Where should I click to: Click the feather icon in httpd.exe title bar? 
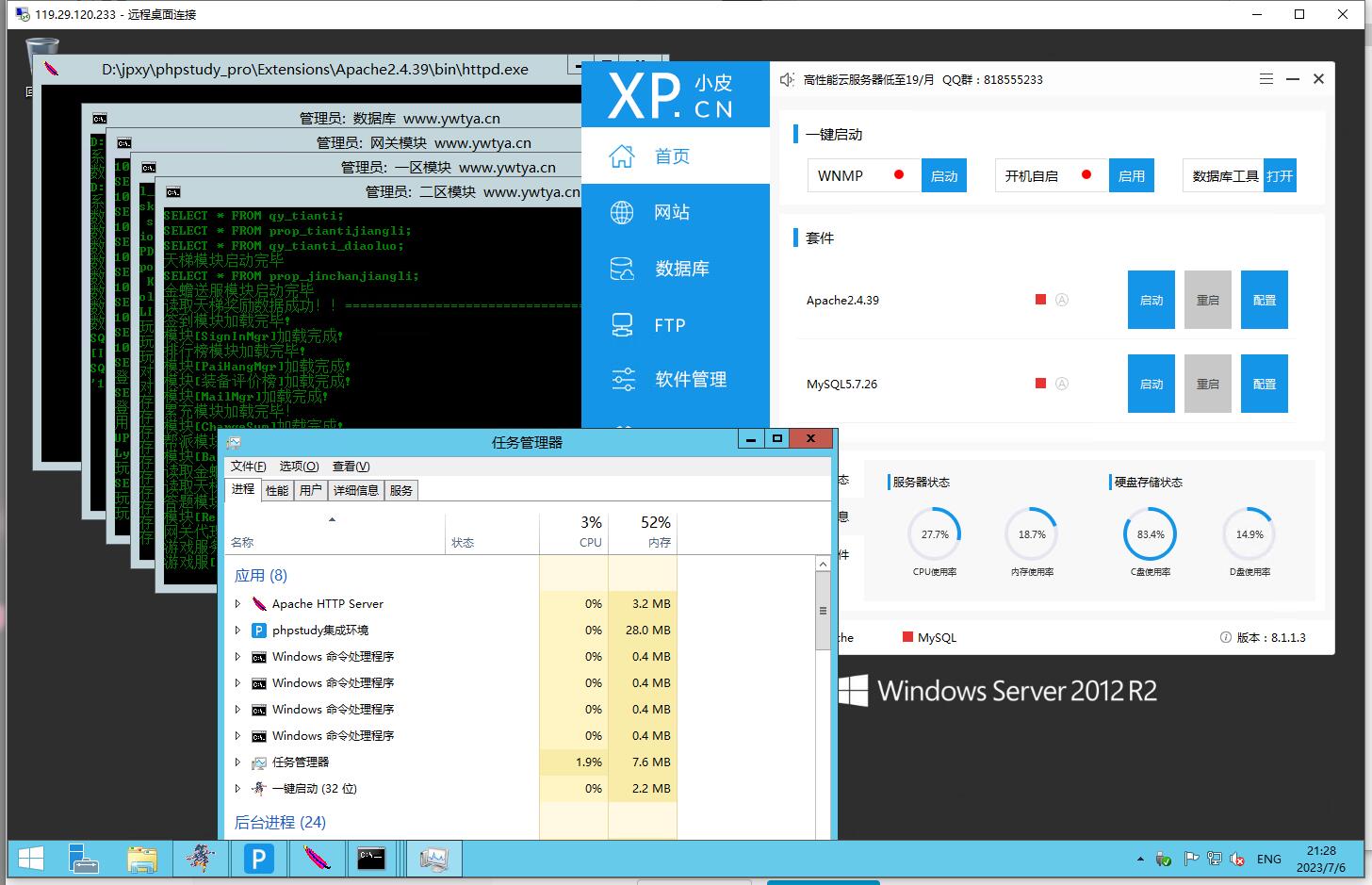tap(53, 69)
